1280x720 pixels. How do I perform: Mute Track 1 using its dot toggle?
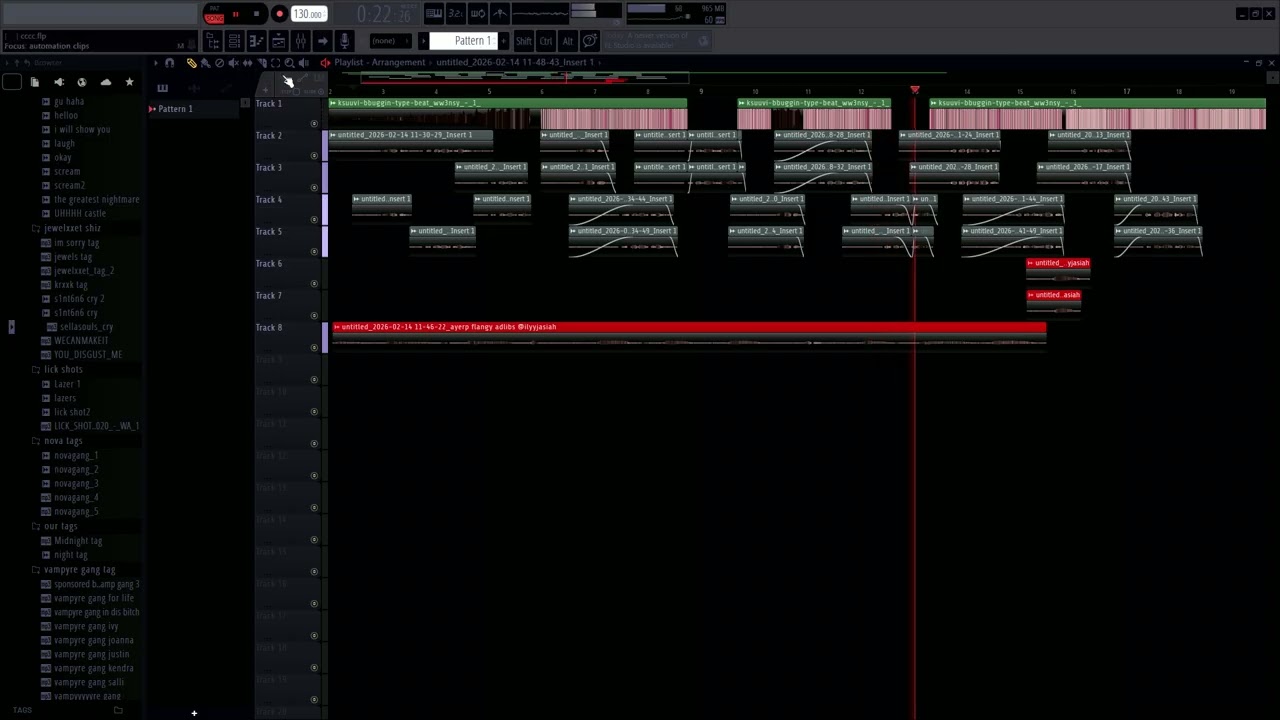[314, 124]
